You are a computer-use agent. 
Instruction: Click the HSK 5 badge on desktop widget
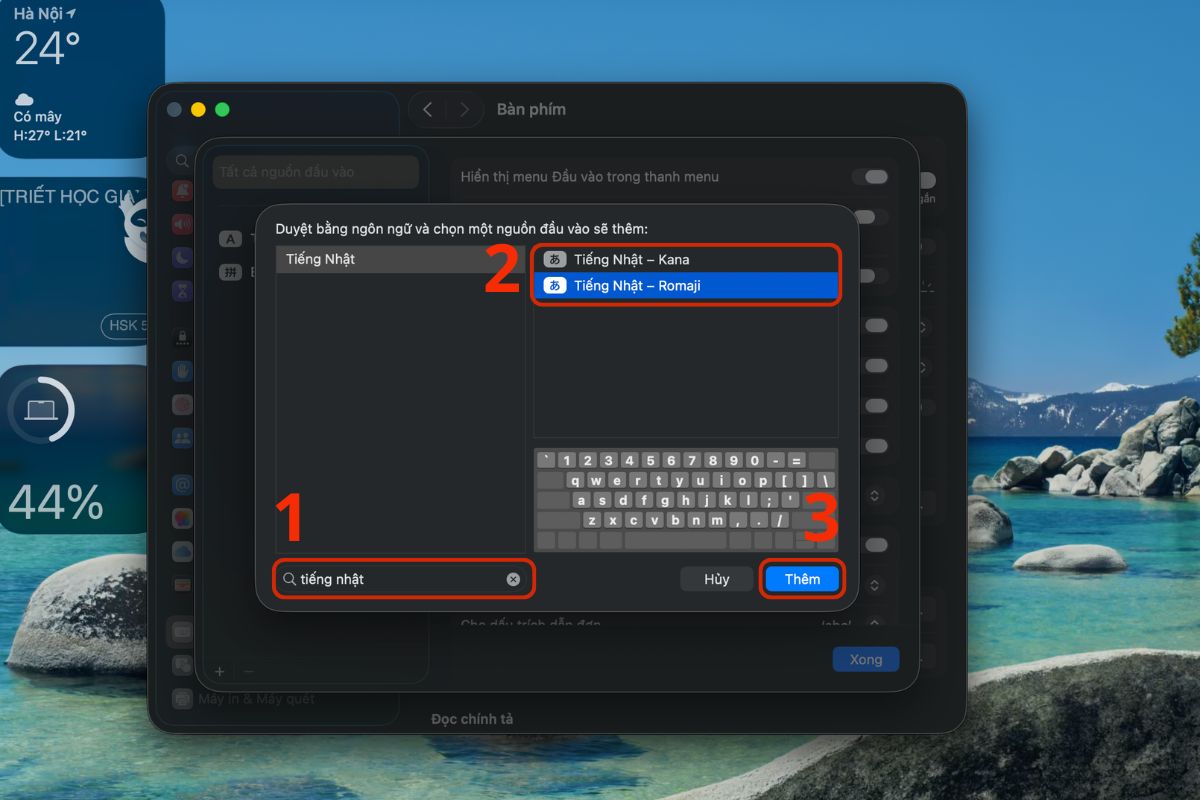(124, 326)
